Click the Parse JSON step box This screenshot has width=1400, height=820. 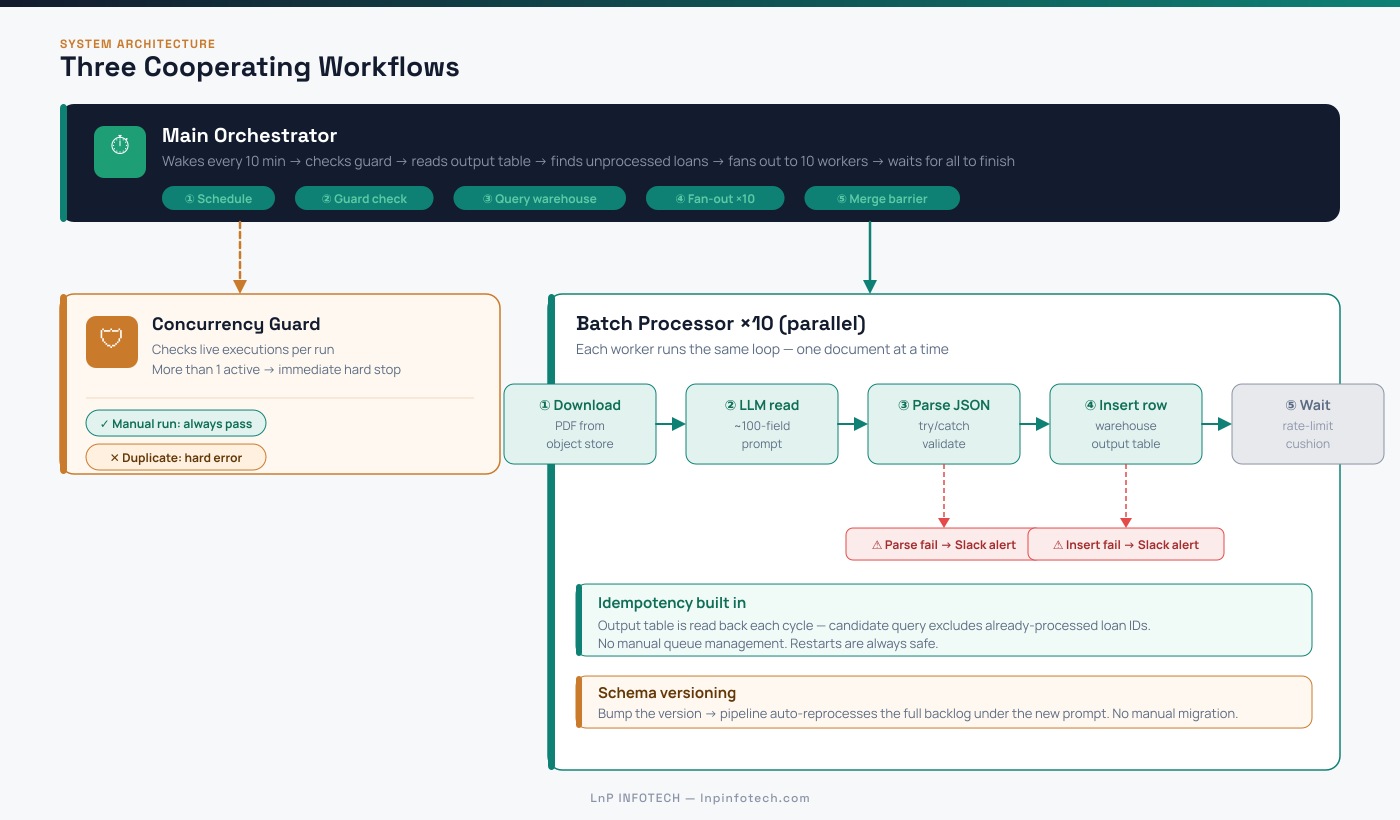click(x=944, y=424)
